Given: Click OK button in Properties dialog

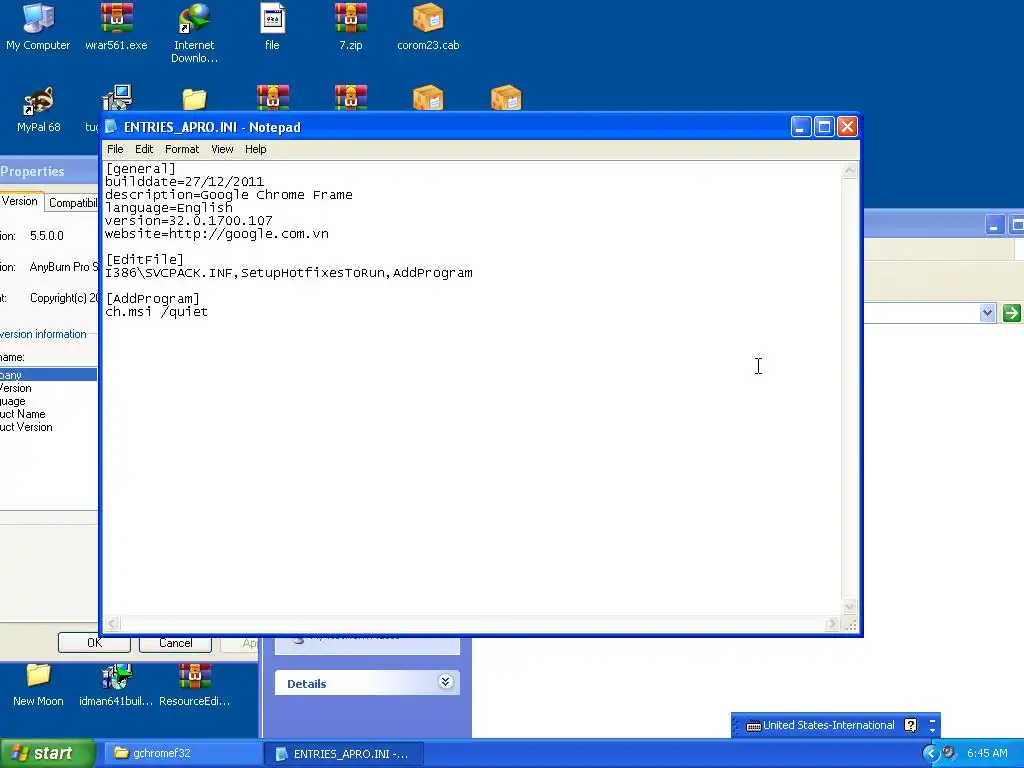Looking at the screenshot, I should click(x=94, y=643).
